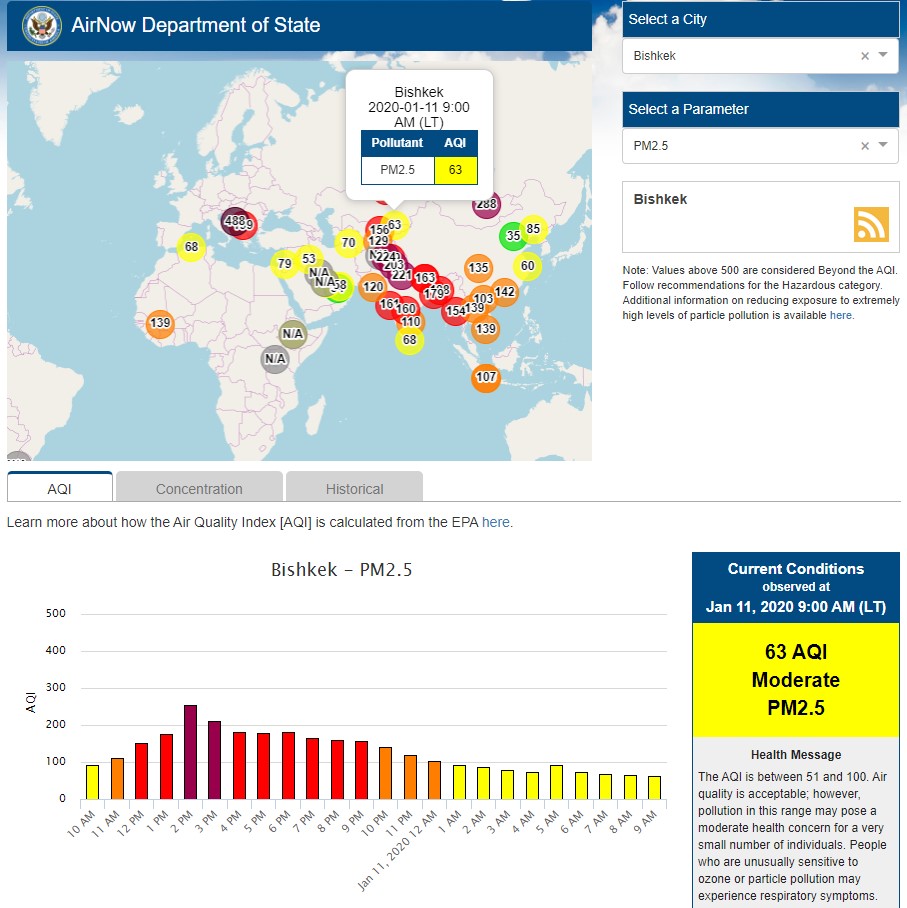Click the yellow 63 AQI popup cell
This screenshot has height=908, width=907.
click(x=456, y=170)
